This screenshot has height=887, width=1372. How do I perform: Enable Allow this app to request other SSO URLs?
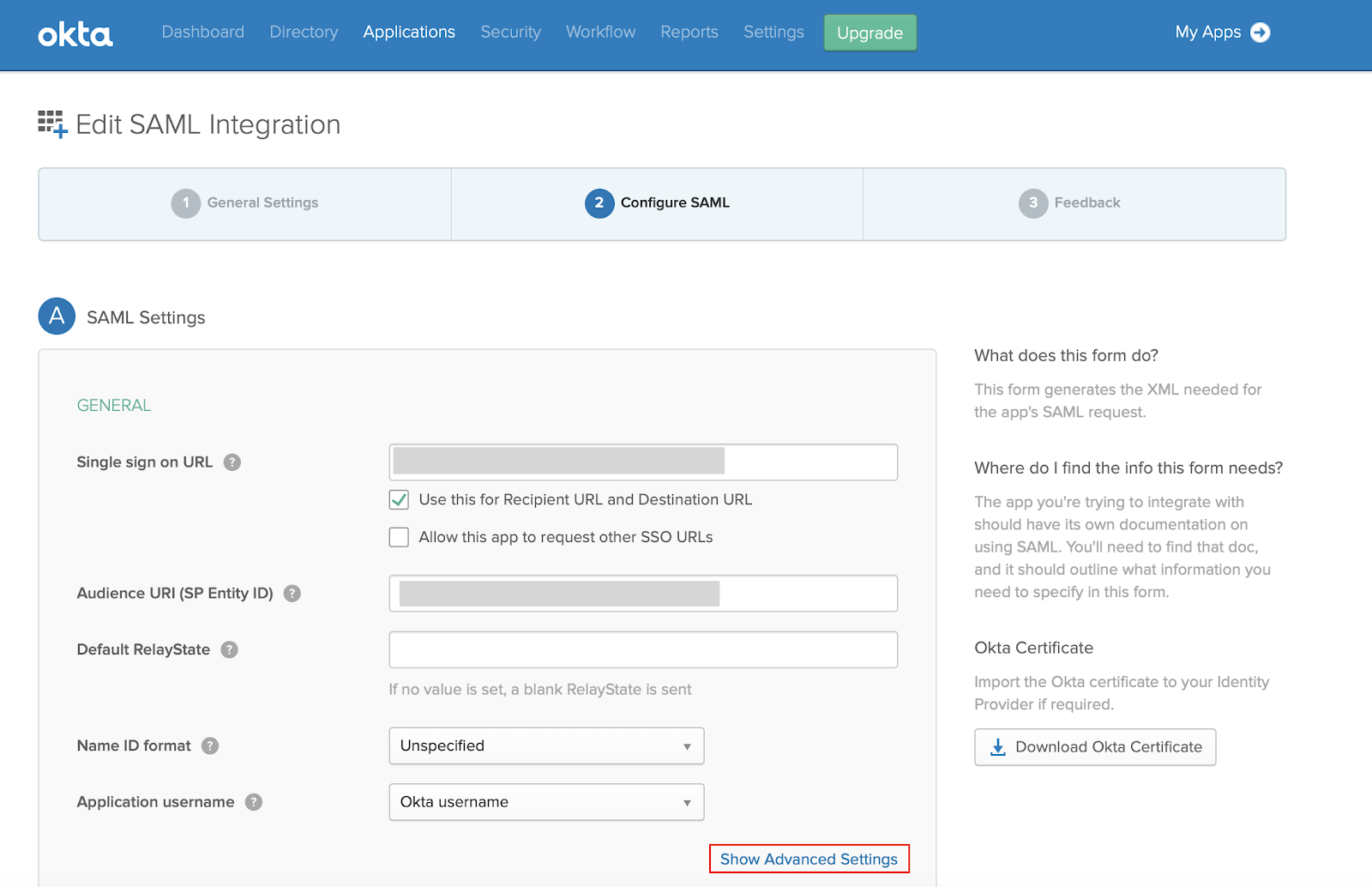(398, 536)
